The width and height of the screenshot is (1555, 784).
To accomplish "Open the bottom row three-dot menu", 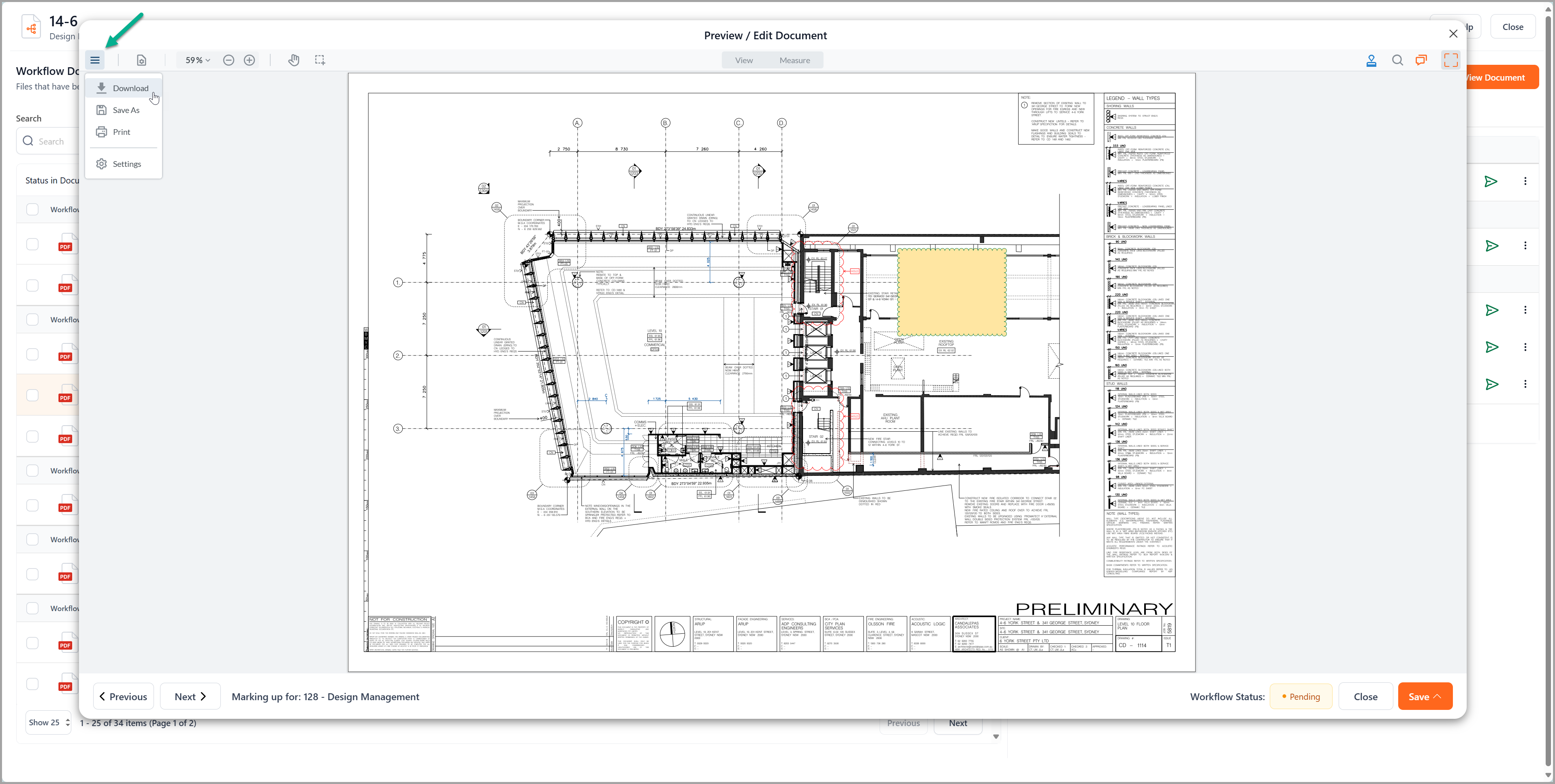I will tap(1525, 384).
